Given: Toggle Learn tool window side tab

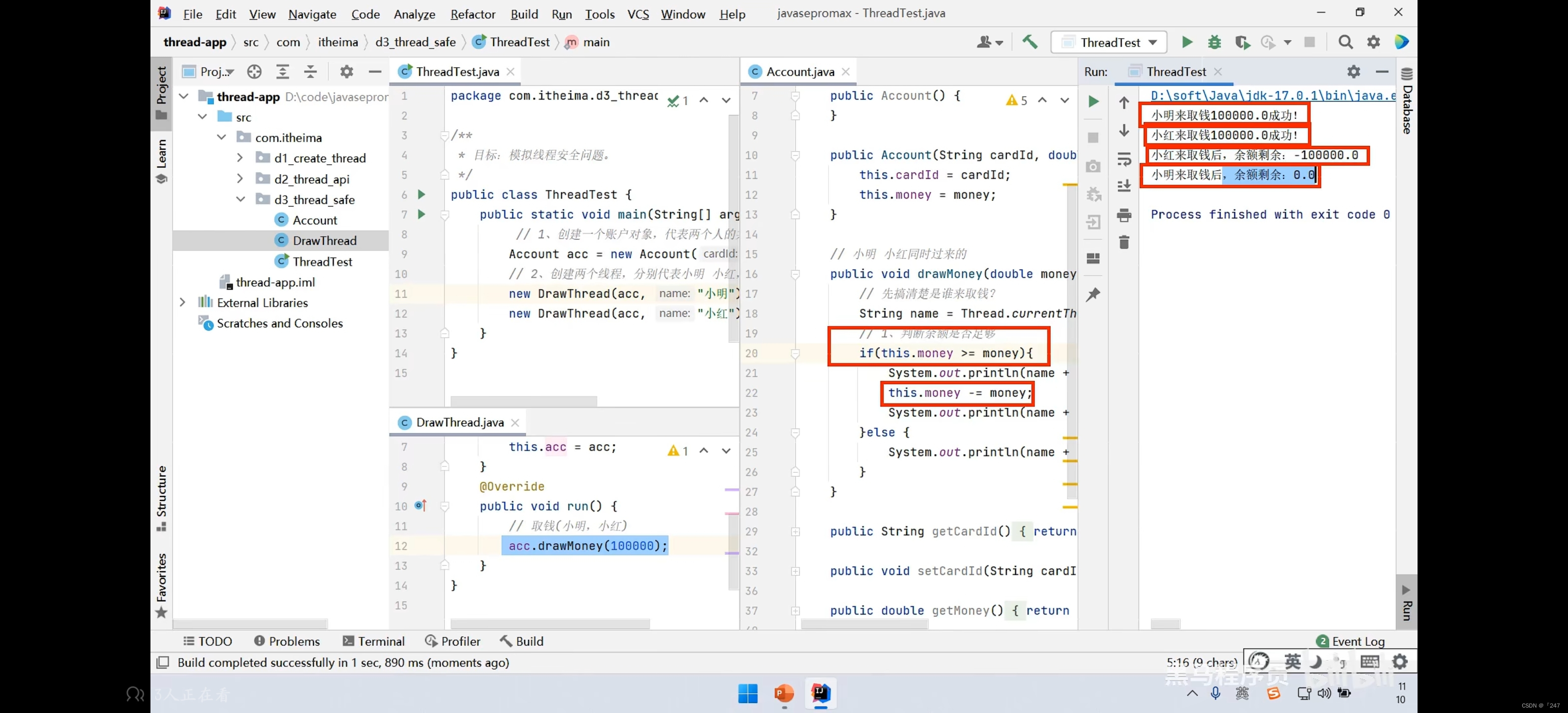Looking at the screenshot, I should [x=161, y=161].
